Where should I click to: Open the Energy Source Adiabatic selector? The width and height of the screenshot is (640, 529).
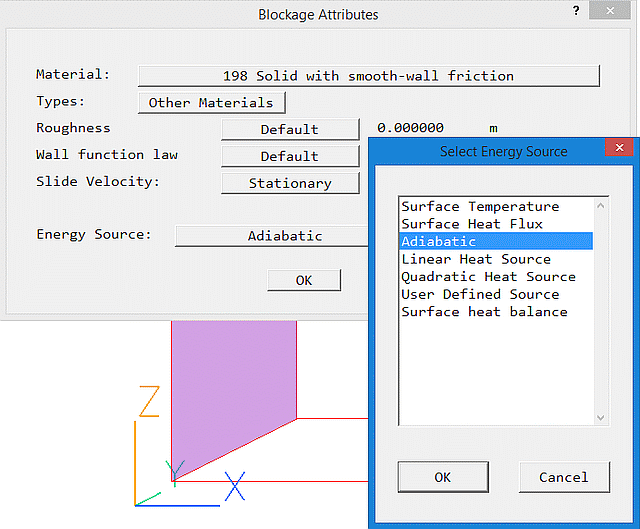pyautogui.click(x=272, y=236)
